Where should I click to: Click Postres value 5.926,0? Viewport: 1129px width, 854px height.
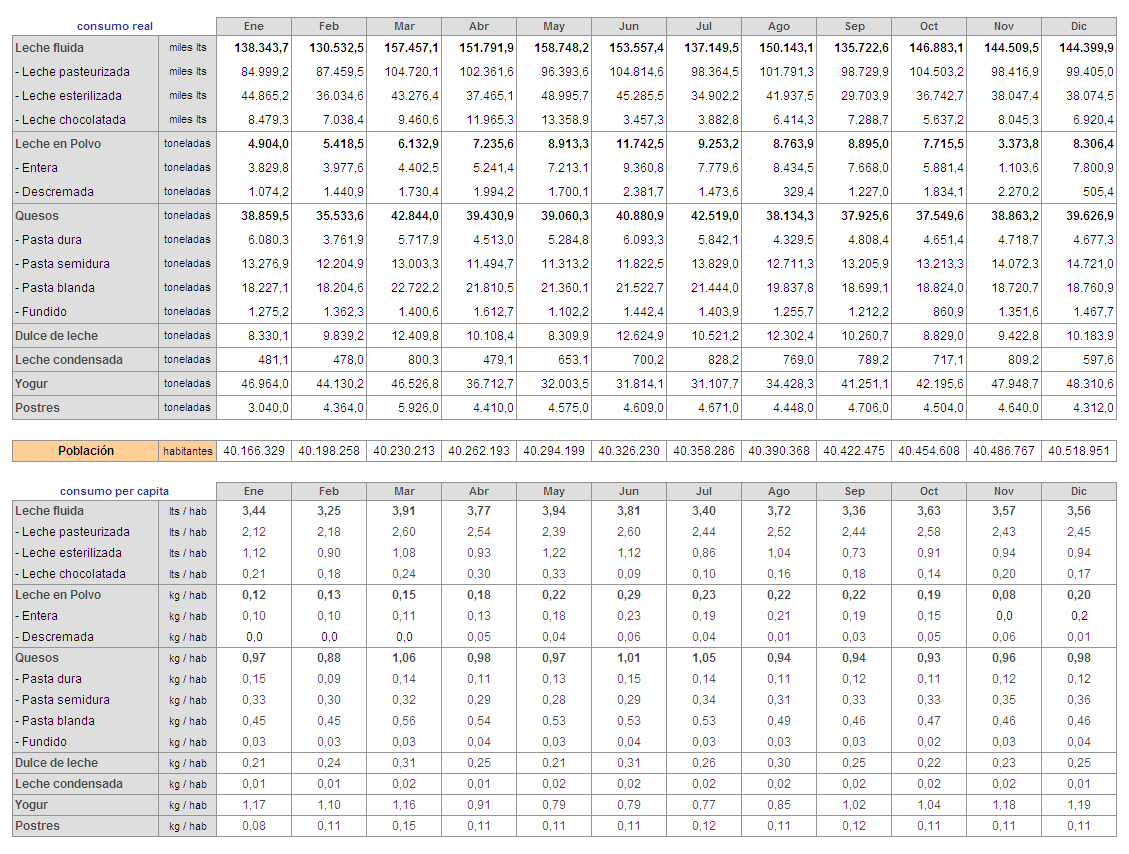point(418,408)
